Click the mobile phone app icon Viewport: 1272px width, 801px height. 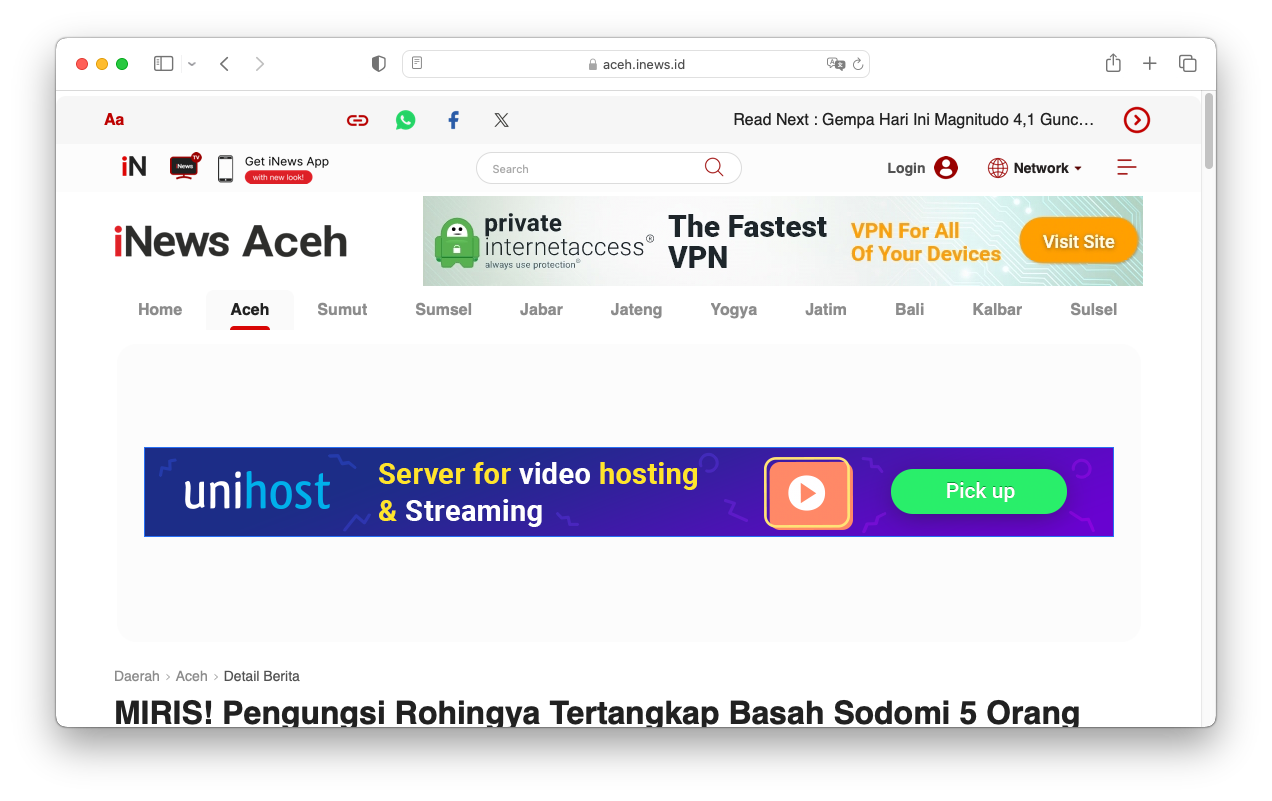(x=226, y=168)
